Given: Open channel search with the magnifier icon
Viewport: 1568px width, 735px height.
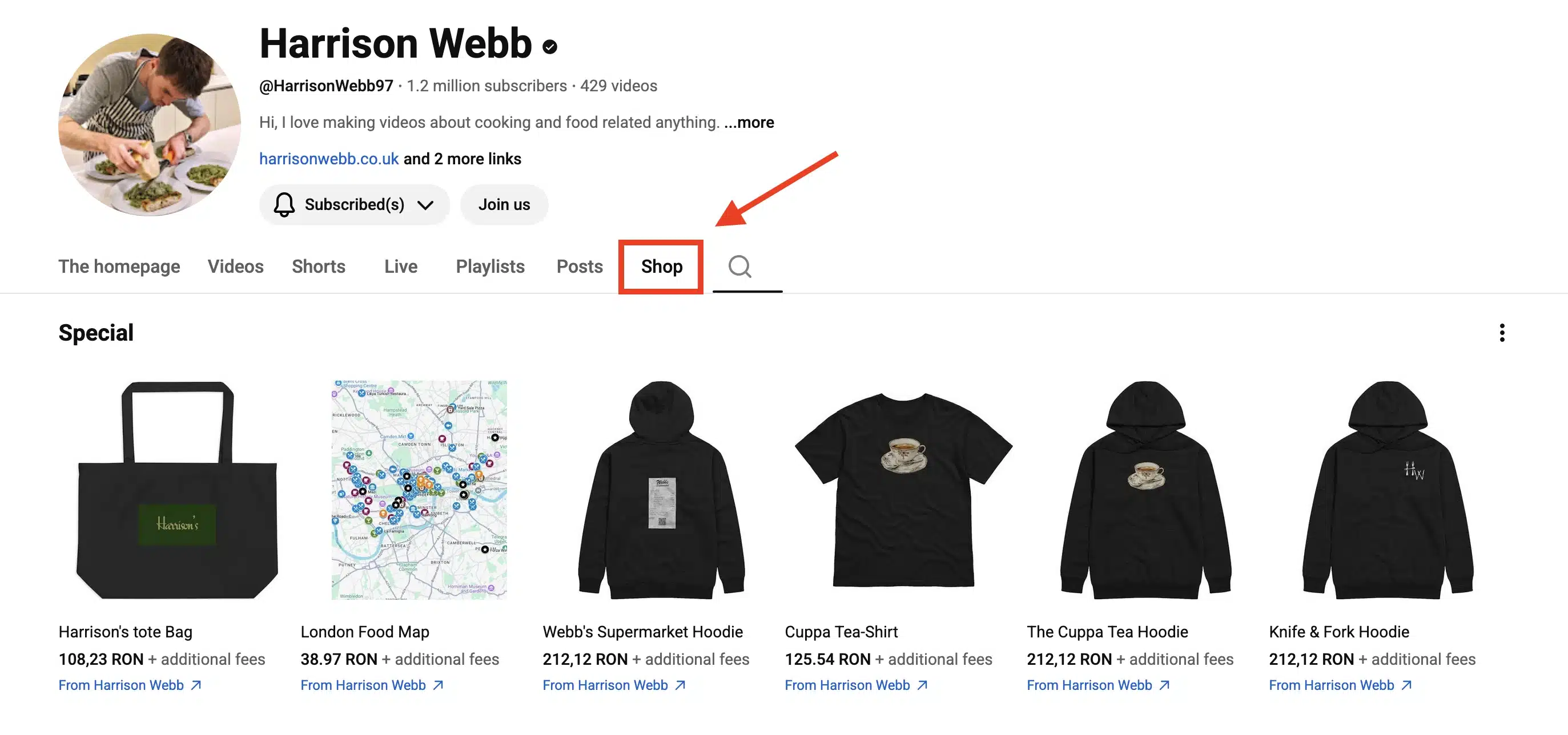Looking at the screenshot, I should pyautogui.click(x=740, y=266).
